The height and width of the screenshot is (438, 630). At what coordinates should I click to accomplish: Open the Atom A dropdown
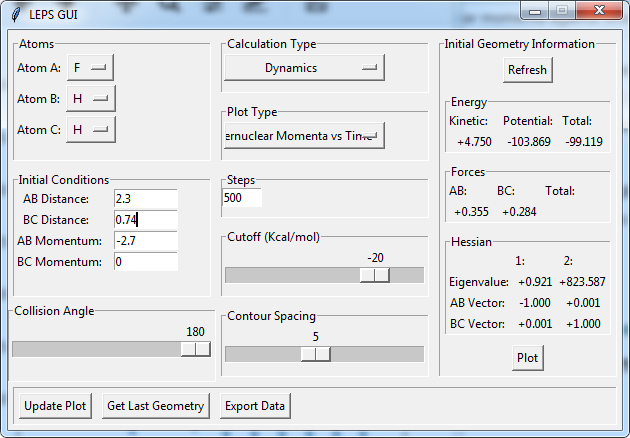click(90, 68)
